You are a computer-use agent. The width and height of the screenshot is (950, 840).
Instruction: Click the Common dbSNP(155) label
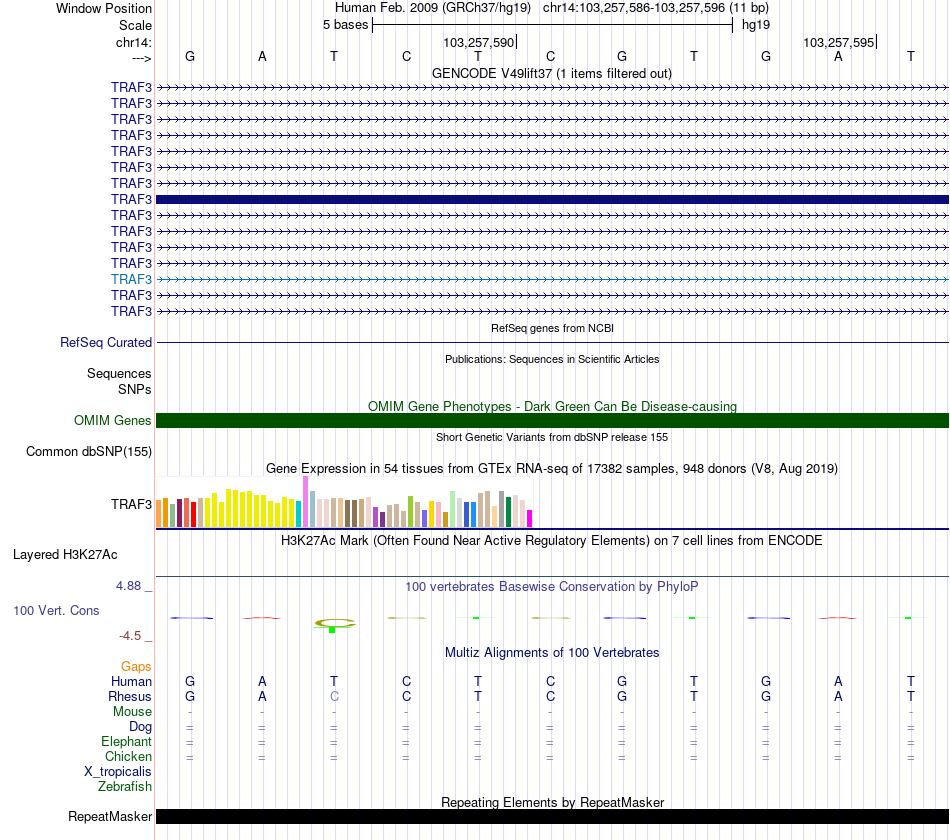pyautogui.click(x=88, y=452)
